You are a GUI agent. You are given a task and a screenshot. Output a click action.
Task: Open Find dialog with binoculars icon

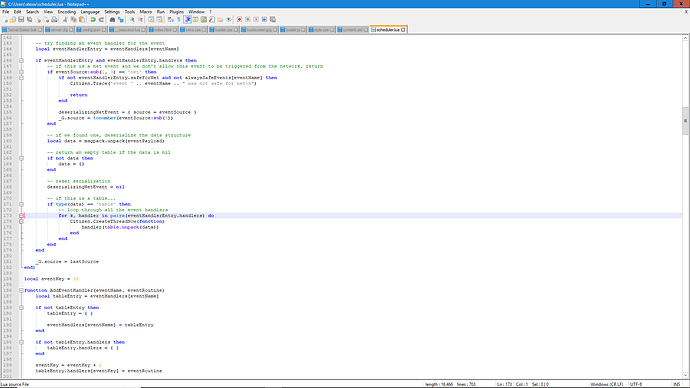point(112,19)
